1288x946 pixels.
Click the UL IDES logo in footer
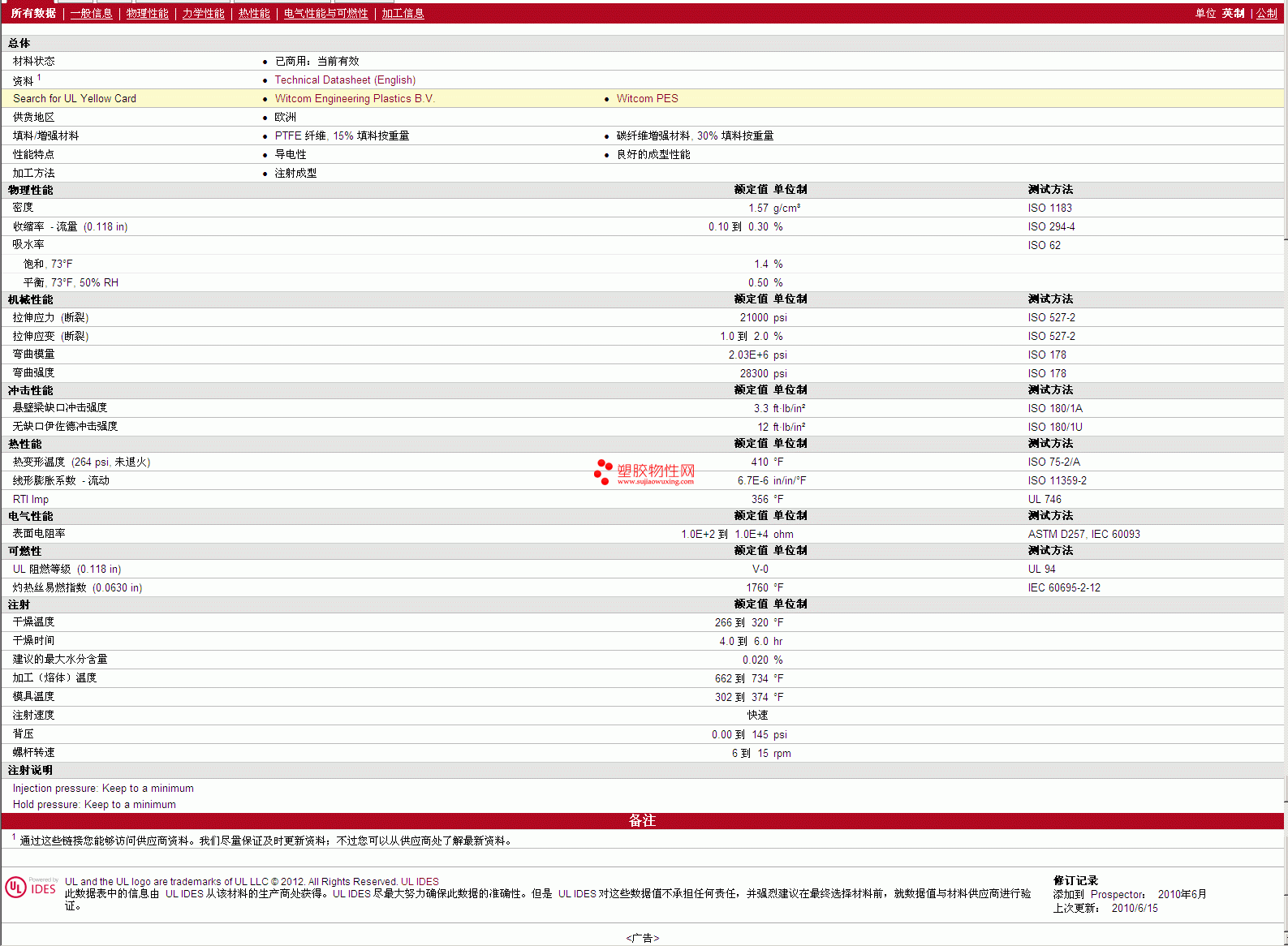pyautogui.click(x=31, y=888)
